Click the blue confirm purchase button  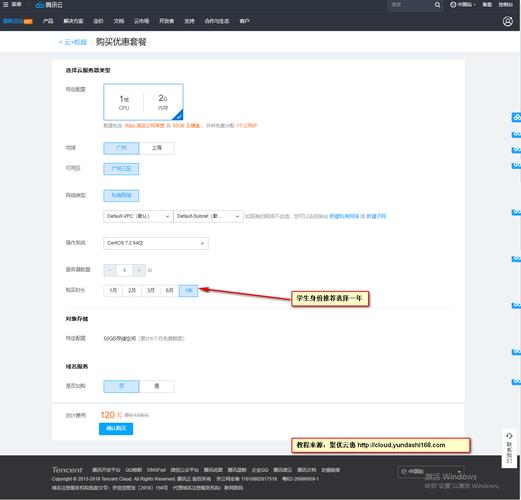pos(116,429)
